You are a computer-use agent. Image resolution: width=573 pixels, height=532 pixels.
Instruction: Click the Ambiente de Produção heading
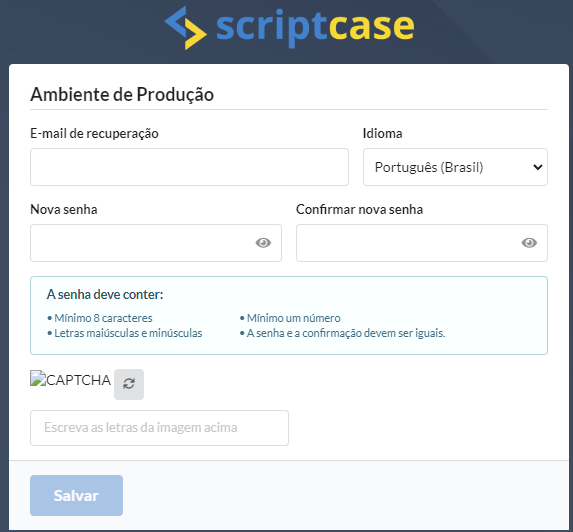click(x=122, y=95)
